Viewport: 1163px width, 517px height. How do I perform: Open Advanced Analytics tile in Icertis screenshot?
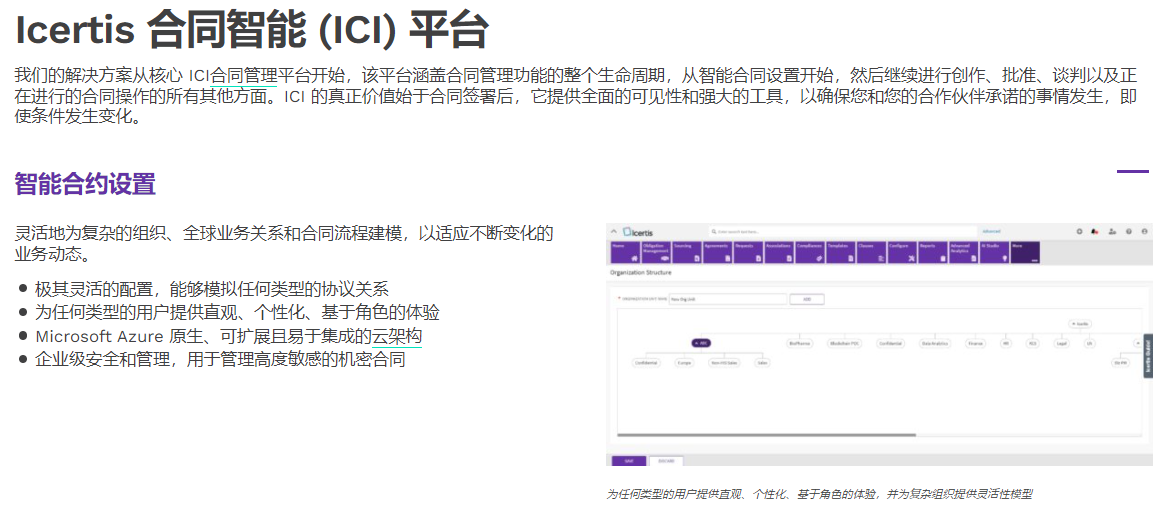[x=963, y=252]
